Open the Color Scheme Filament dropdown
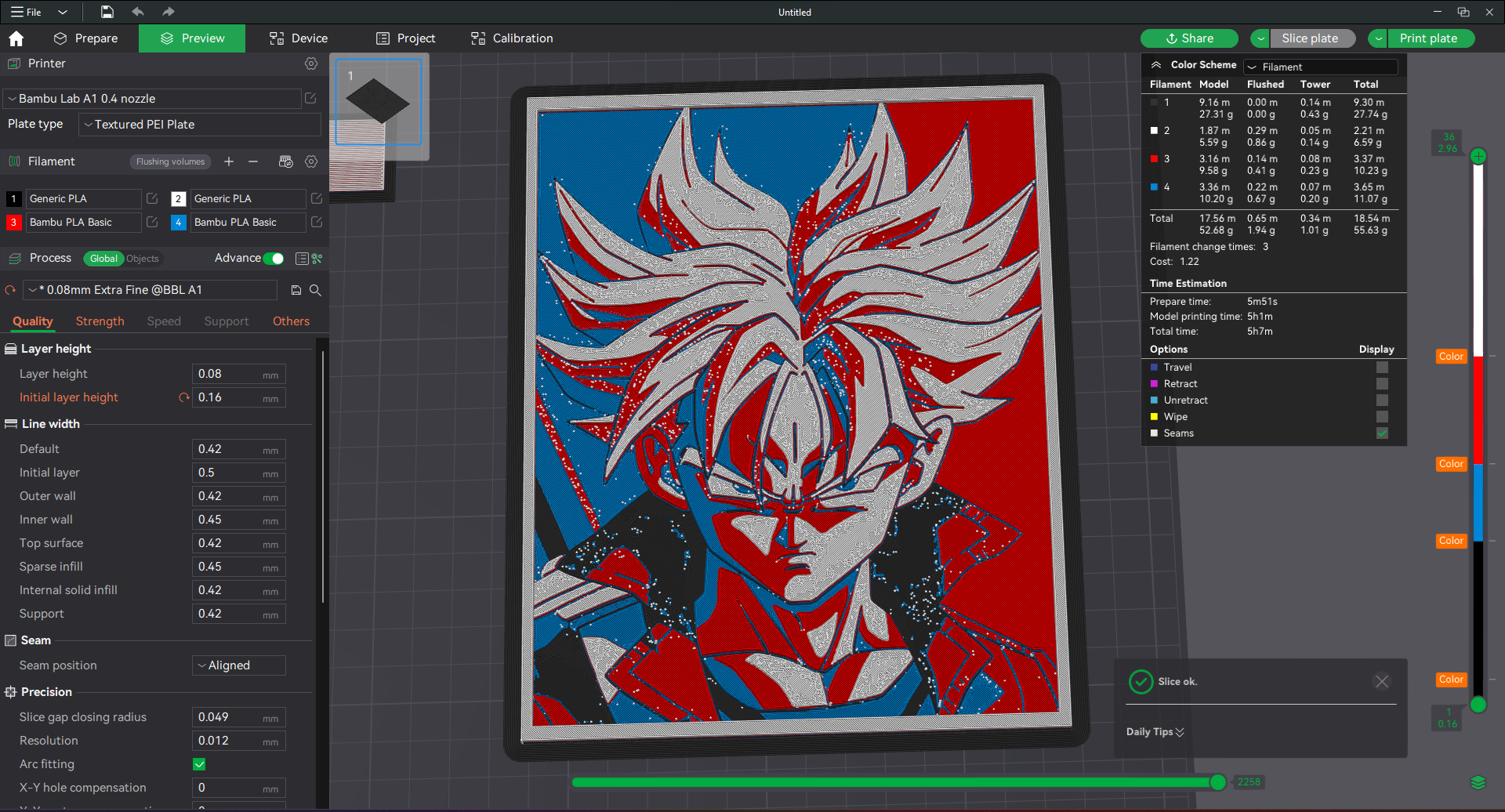 click(1321, 67)
